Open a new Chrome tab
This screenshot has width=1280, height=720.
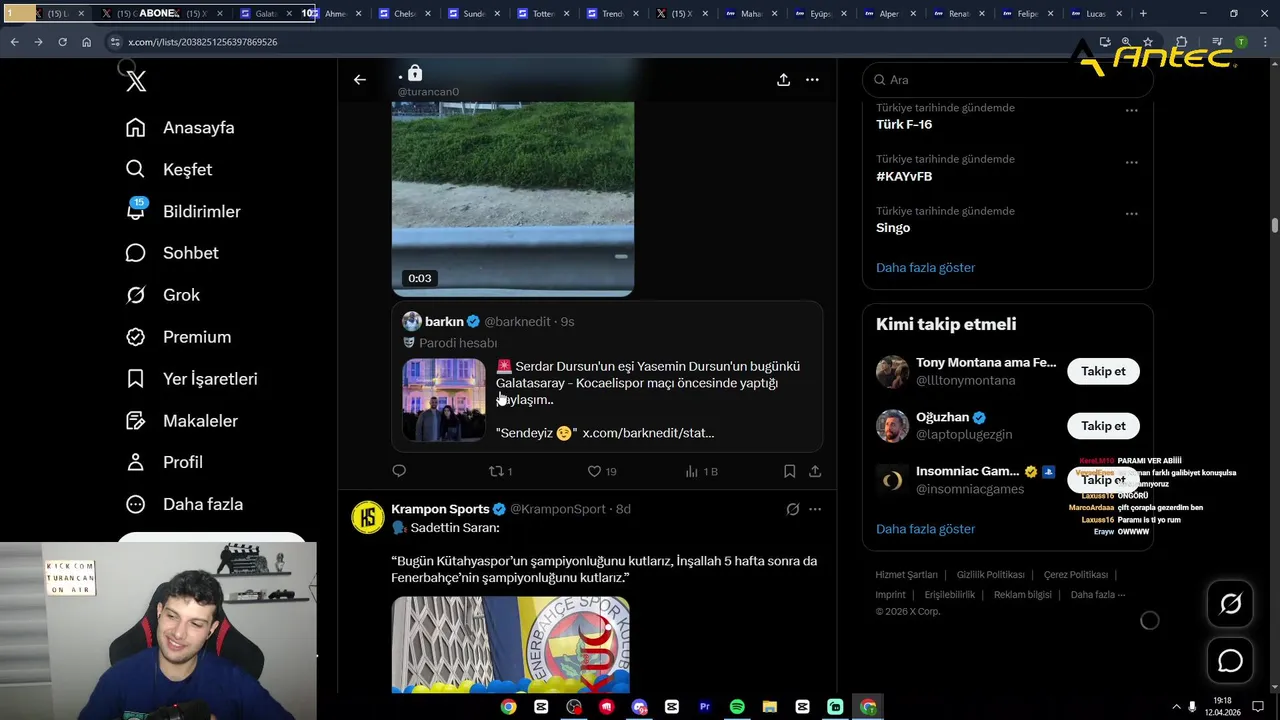click(1143, 14)
